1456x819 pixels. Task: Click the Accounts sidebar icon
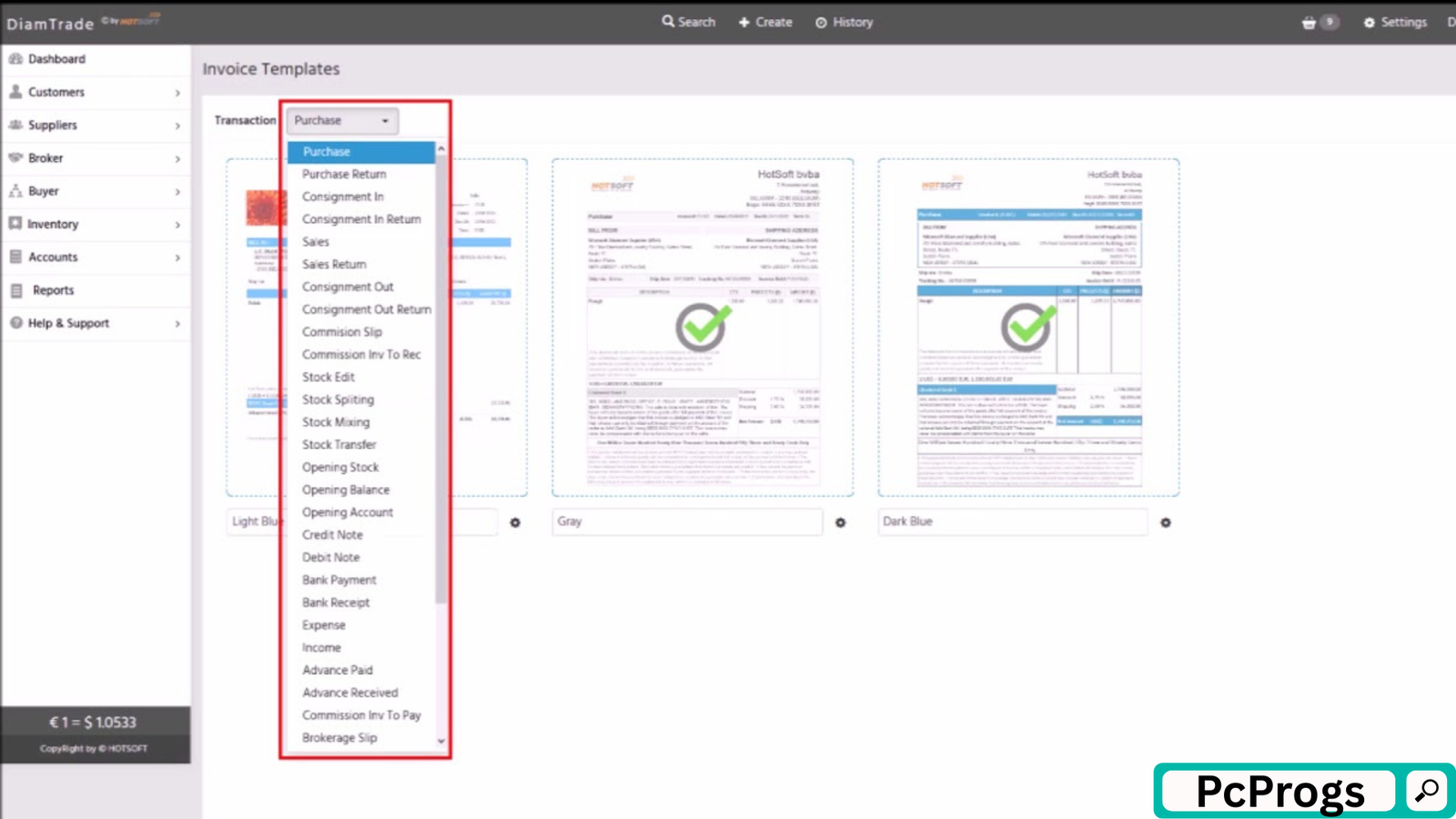pyautogui.click(x=15, y=257)
